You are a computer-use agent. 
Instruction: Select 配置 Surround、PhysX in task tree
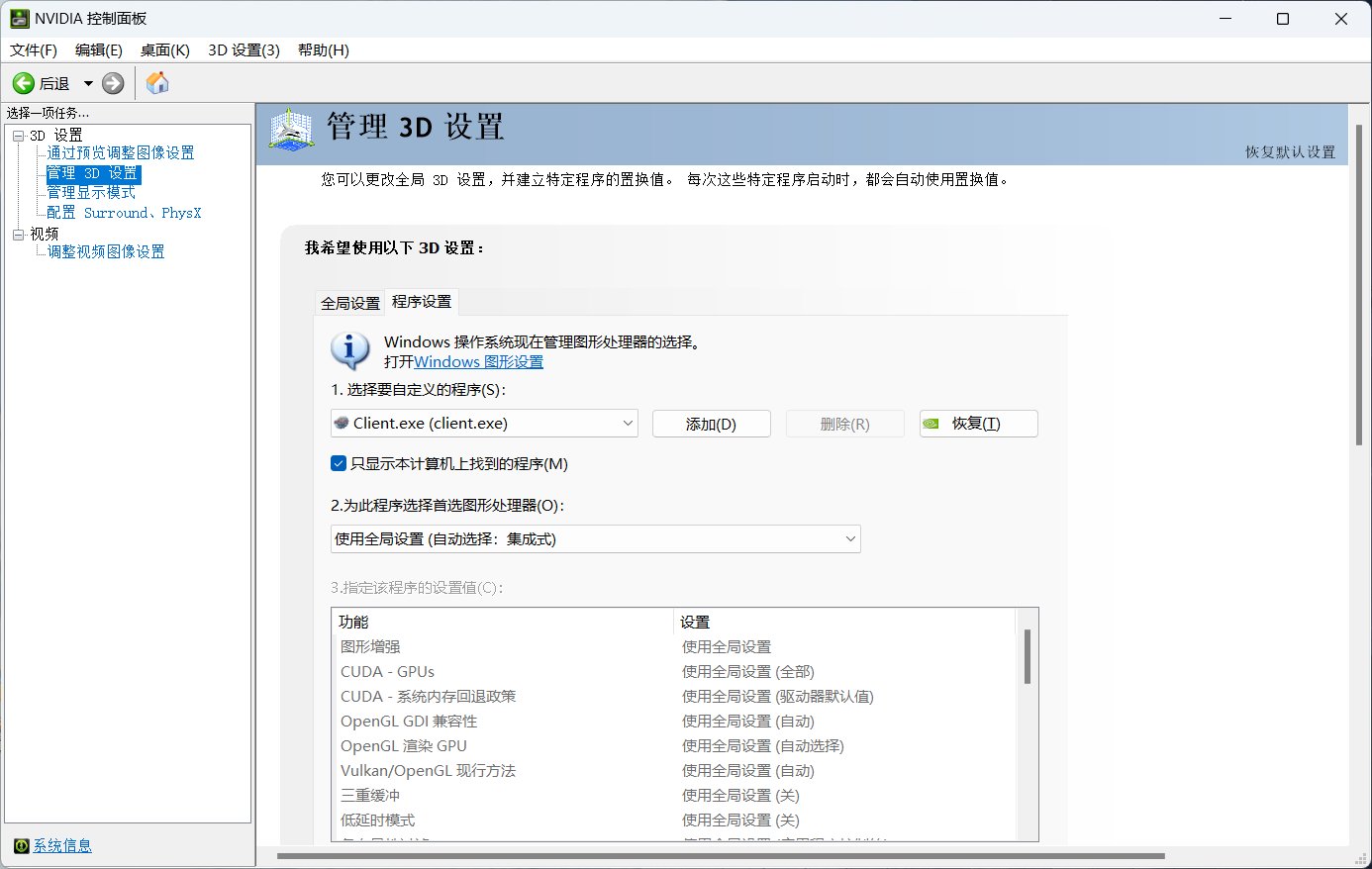point(124,213)
